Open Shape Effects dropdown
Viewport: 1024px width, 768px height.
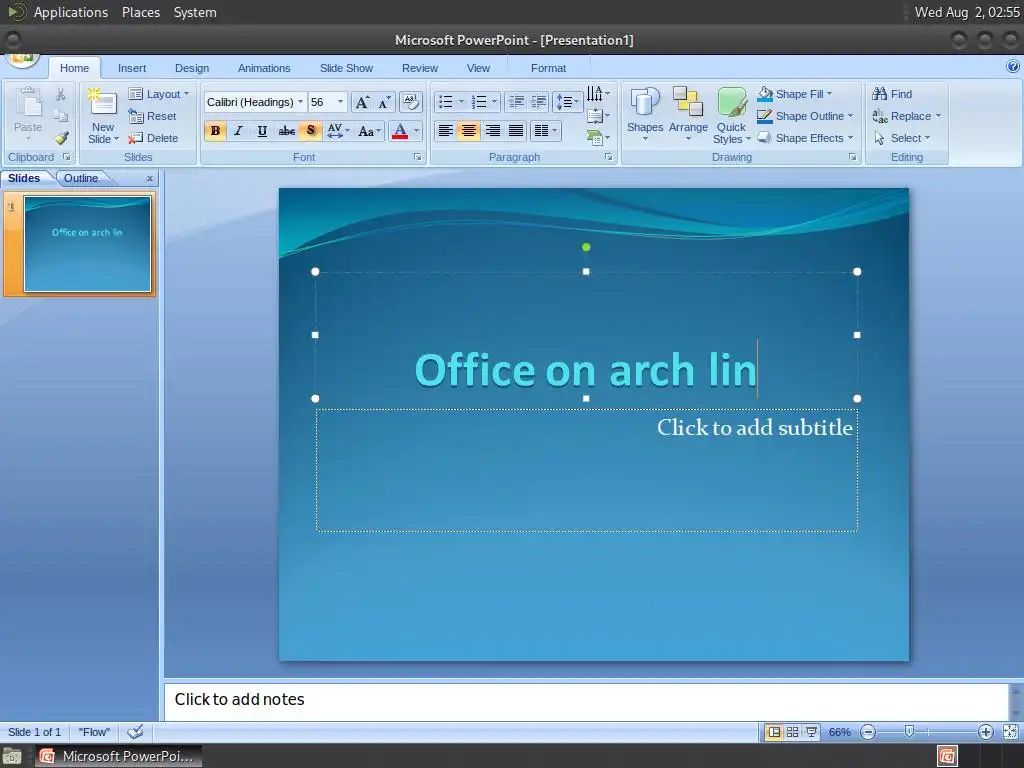pyautogui.click(x=805, y=138)
